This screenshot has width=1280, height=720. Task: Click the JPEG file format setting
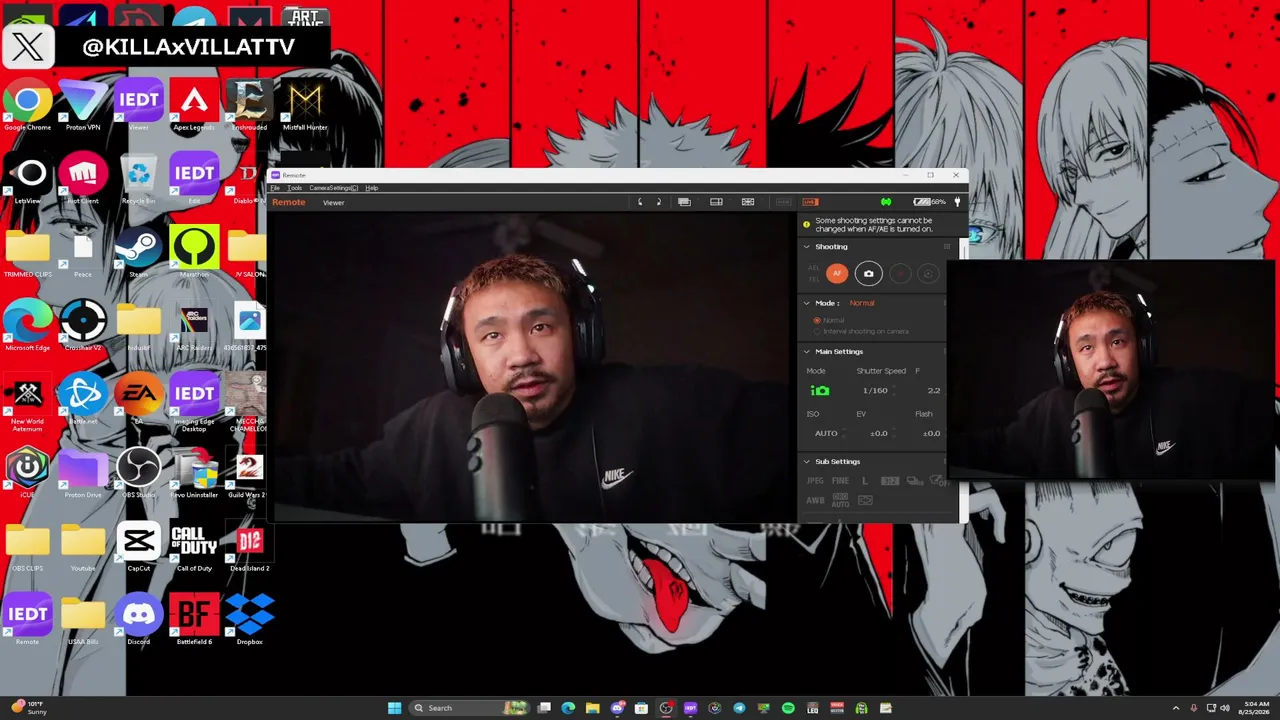click(x=815, y=481)
